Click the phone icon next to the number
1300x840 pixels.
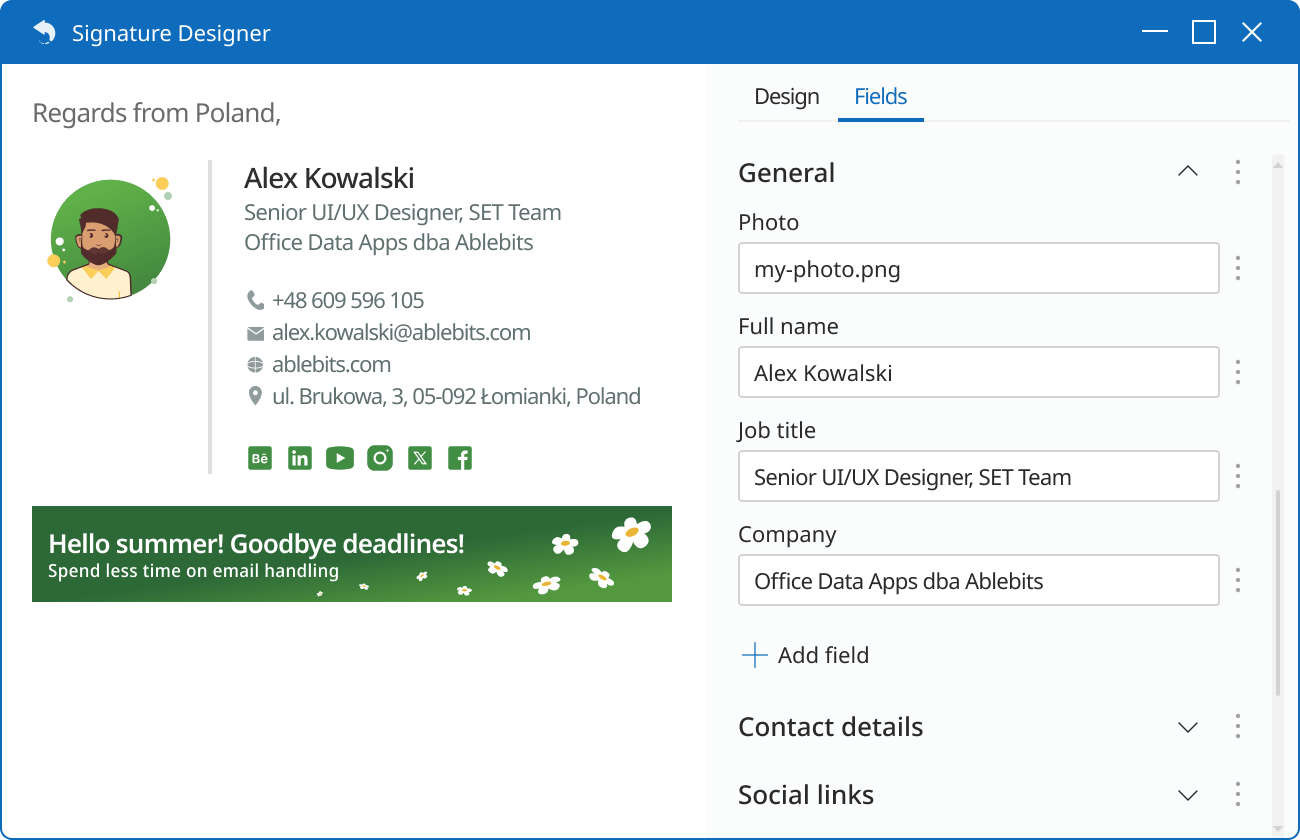(254, 299)
